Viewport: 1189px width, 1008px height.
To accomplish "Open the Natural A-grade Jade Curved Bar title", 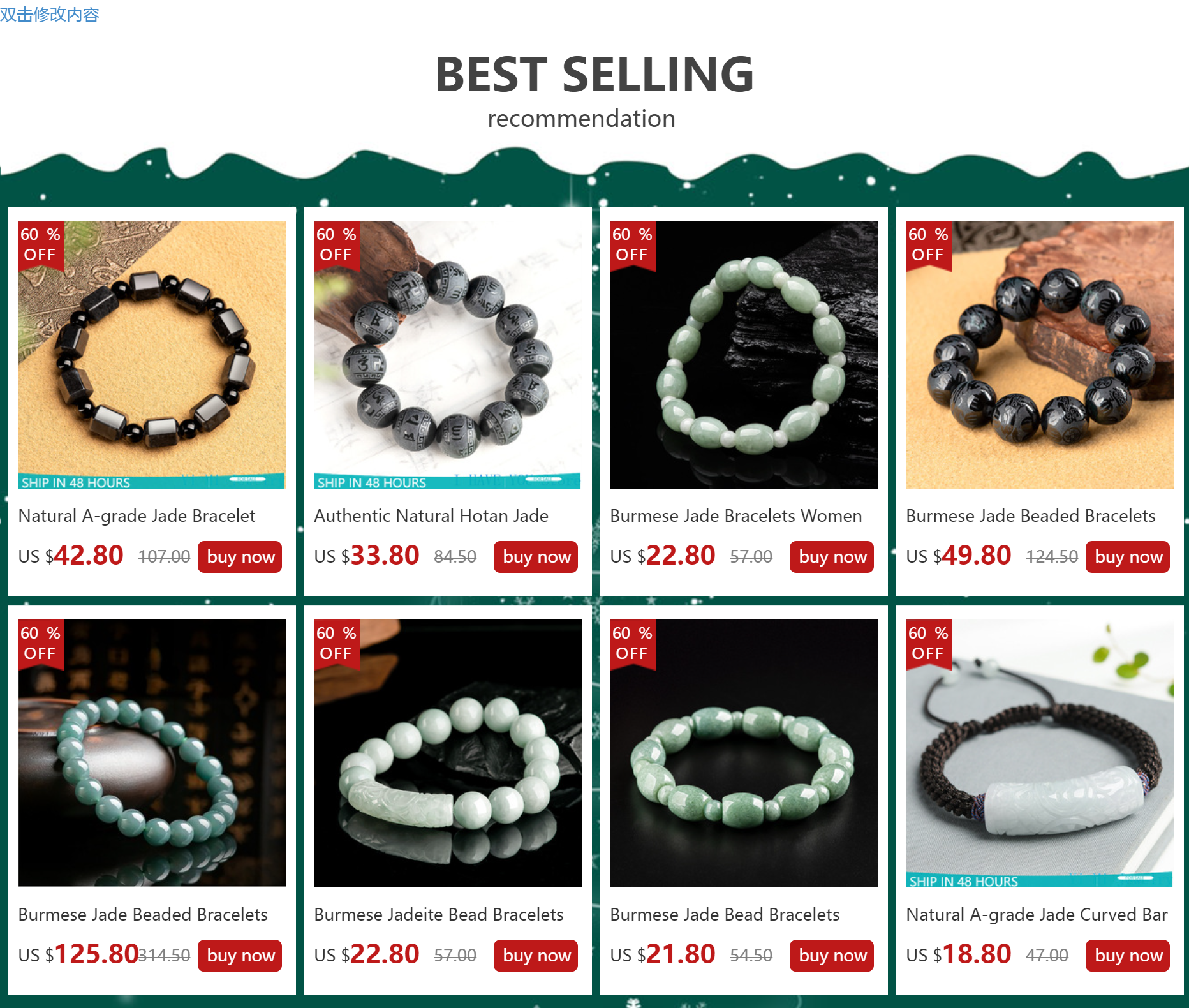I will click(x=1037, y=915).
